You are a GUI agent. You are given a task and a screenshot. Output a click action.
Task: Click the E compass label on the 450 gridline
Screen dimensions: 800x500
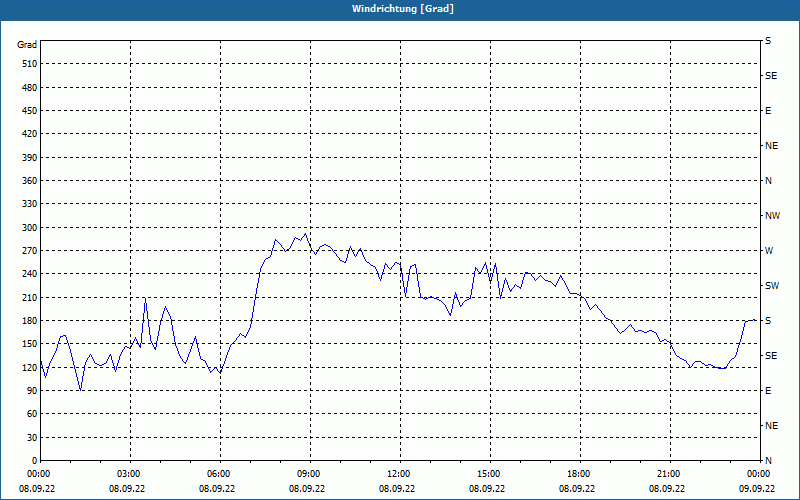[x=768, y=111]
